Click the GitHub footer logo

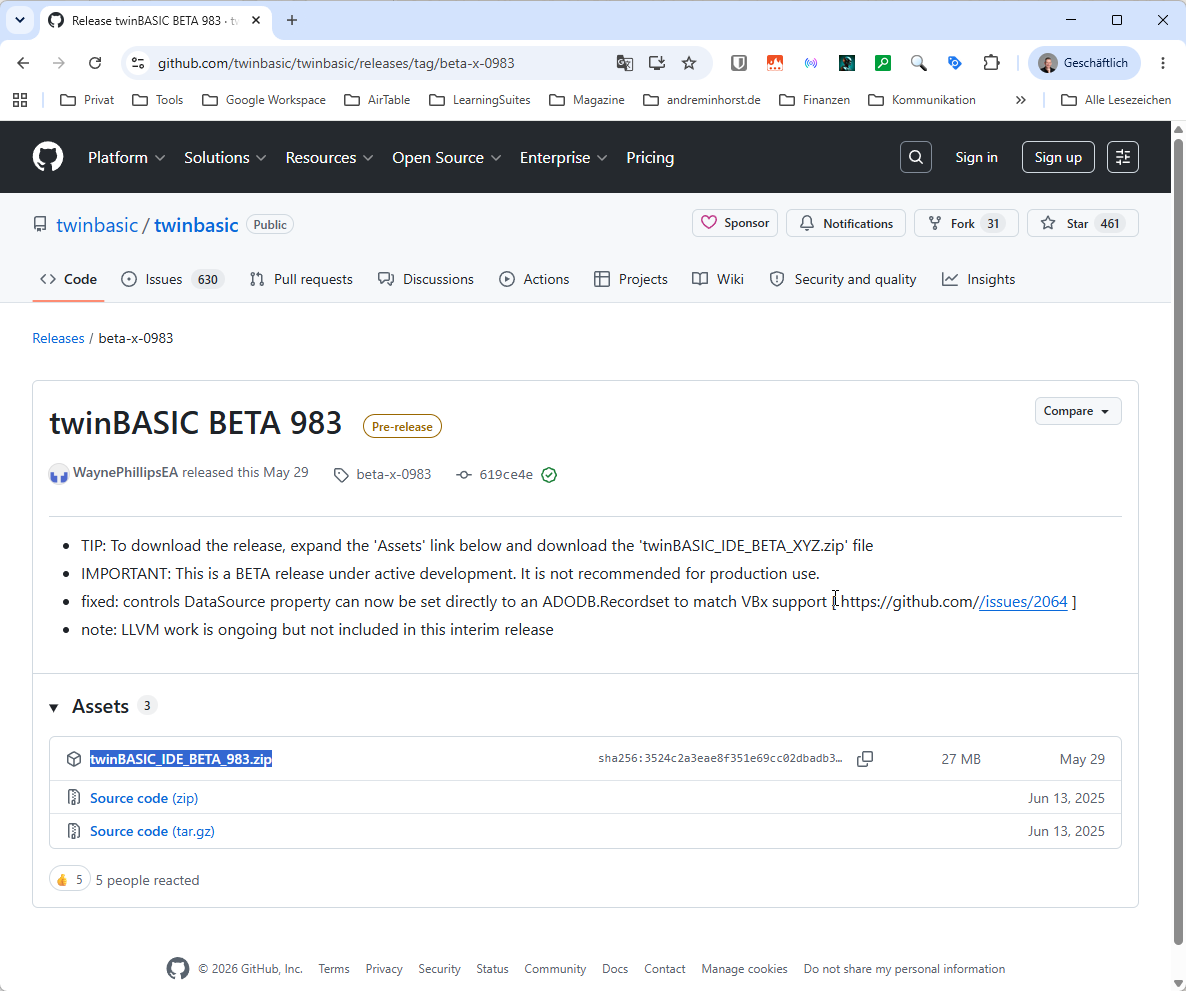pos(178,968)
